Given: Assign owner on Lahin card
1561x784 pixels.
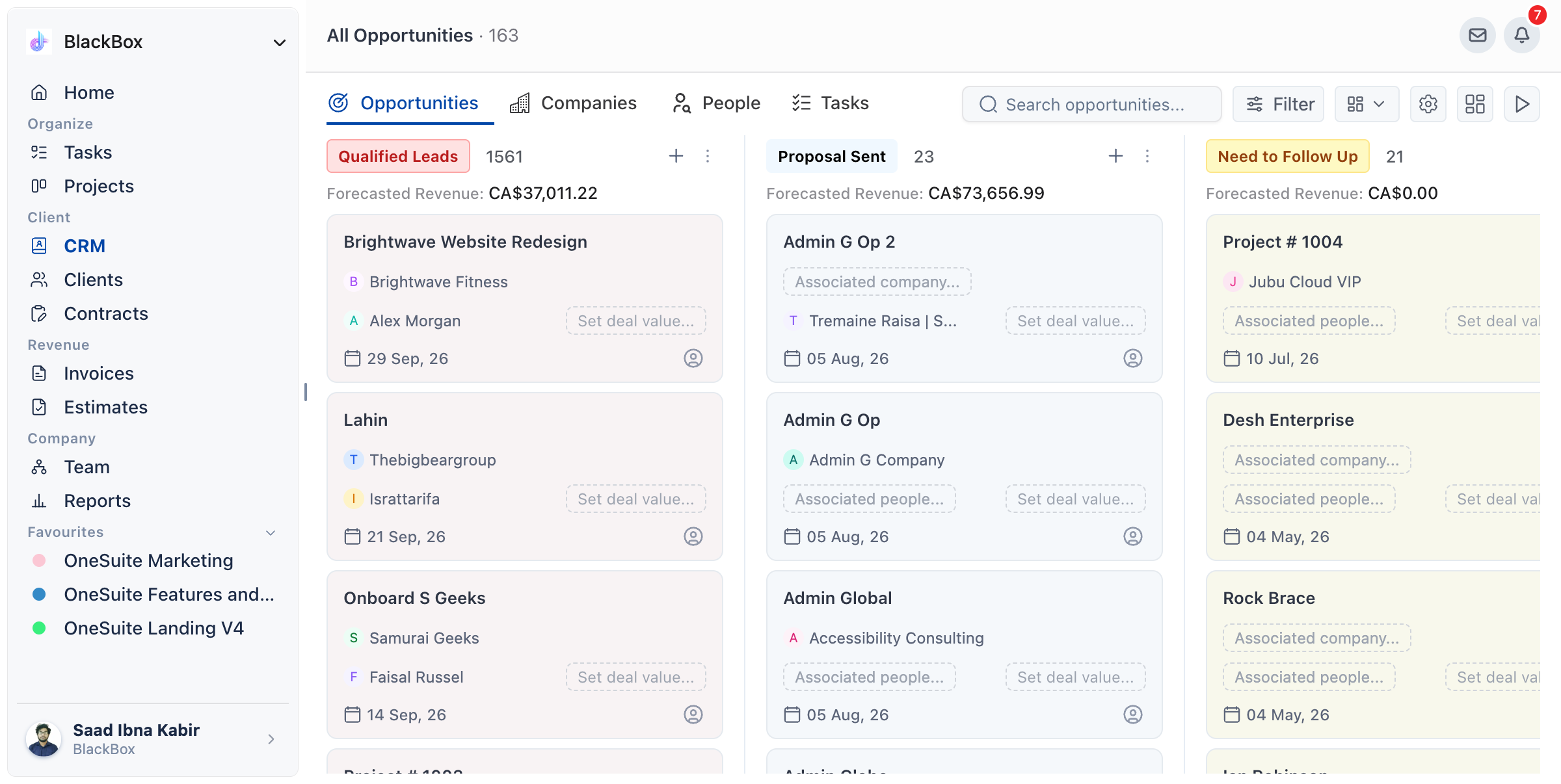Looking at the screenshot, I should (x=693, y=536).
